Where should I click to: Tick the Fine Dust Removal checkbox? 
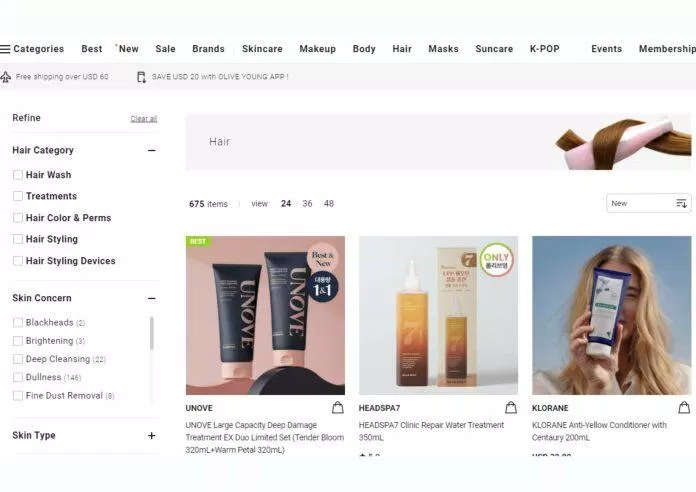coord(18,395)
